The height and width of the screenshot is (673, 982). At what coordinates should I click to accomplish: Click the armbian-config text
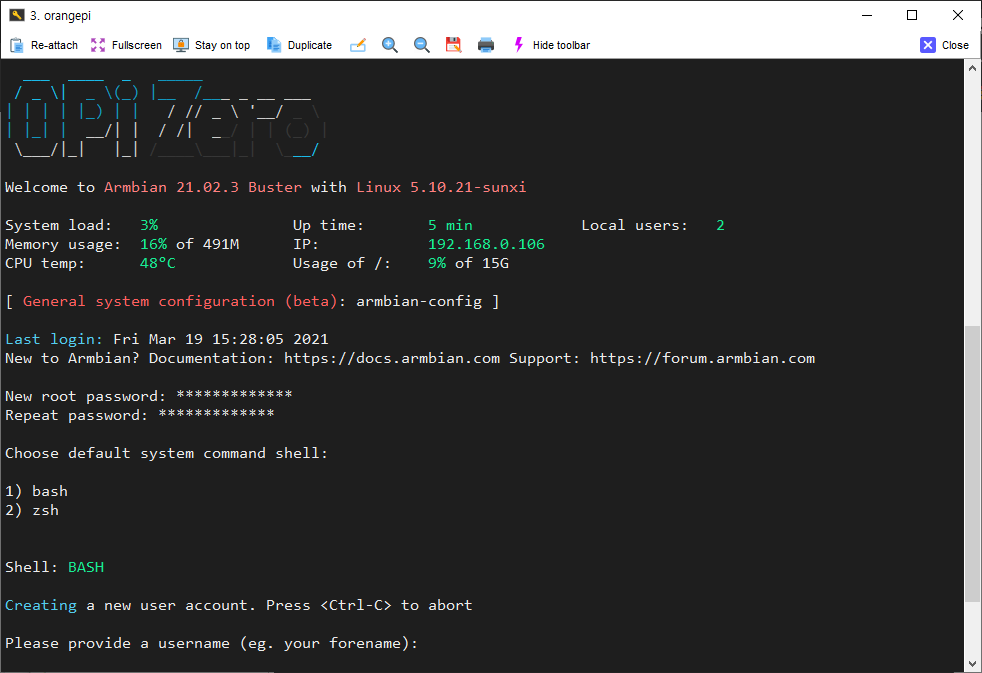(x=419, y=302)
